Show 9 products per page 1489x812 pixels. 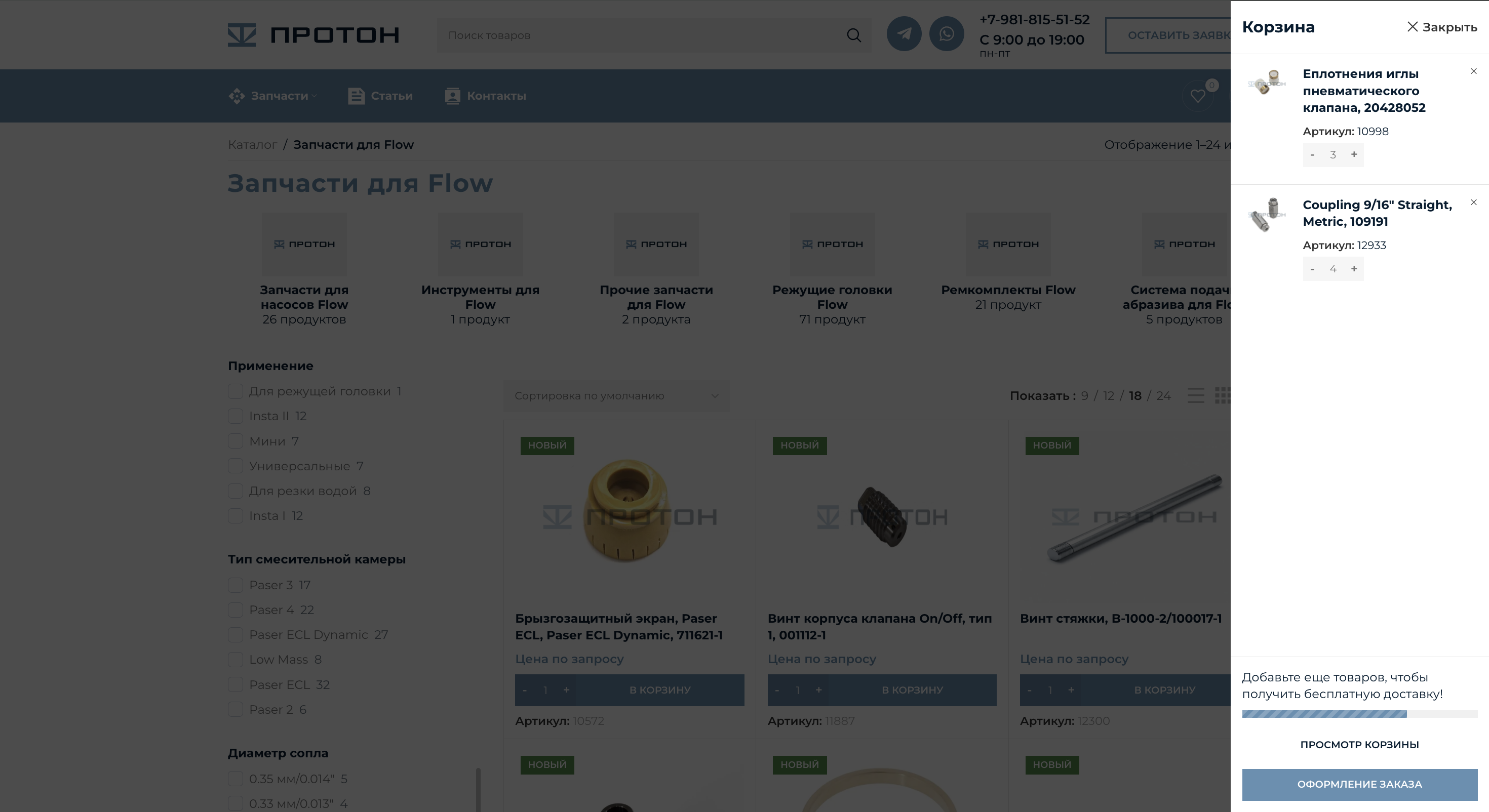1084,396
